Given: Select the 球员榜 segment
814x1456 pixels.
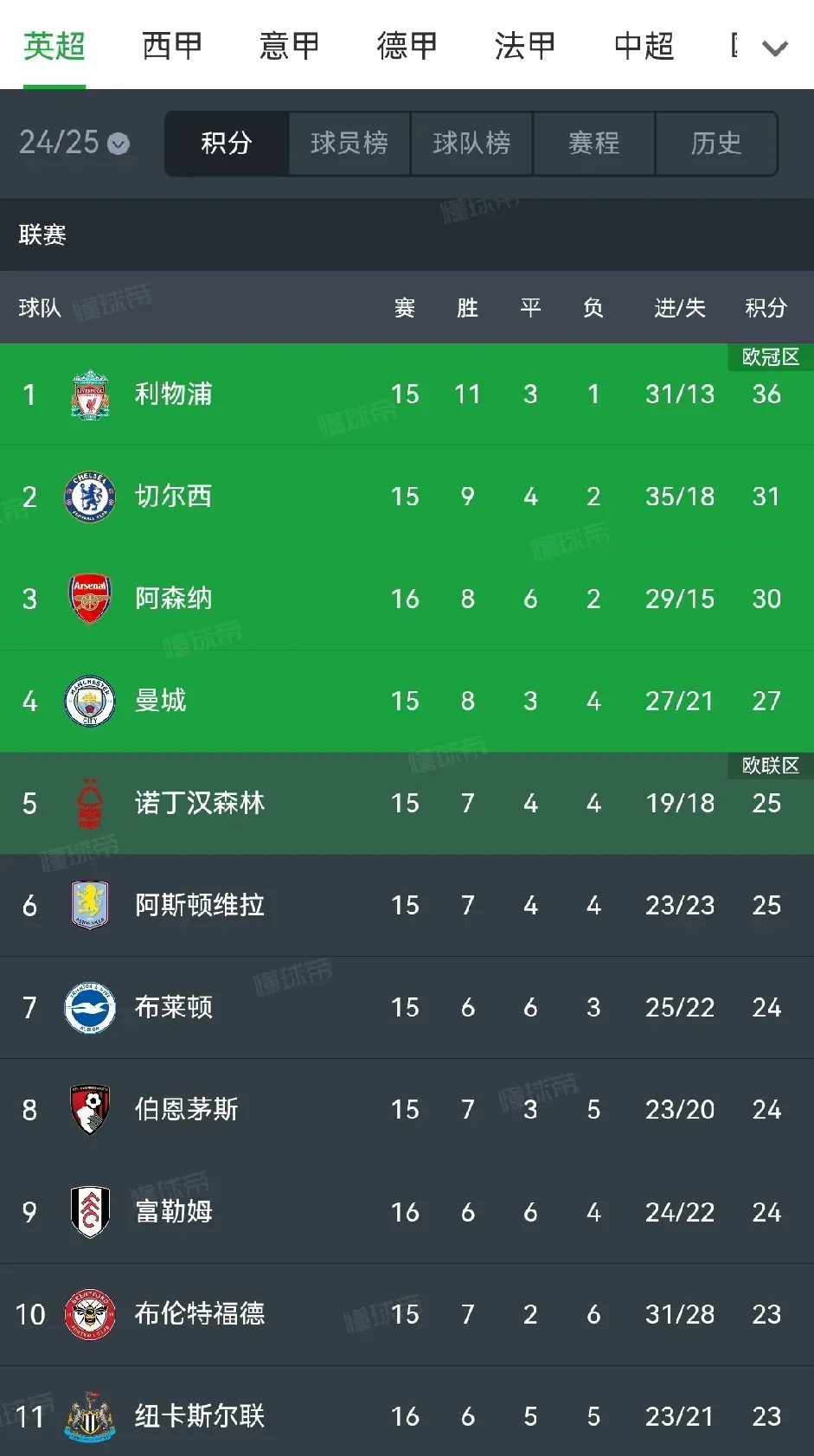Looking at the screenshot, I should (x=349, y=143).
